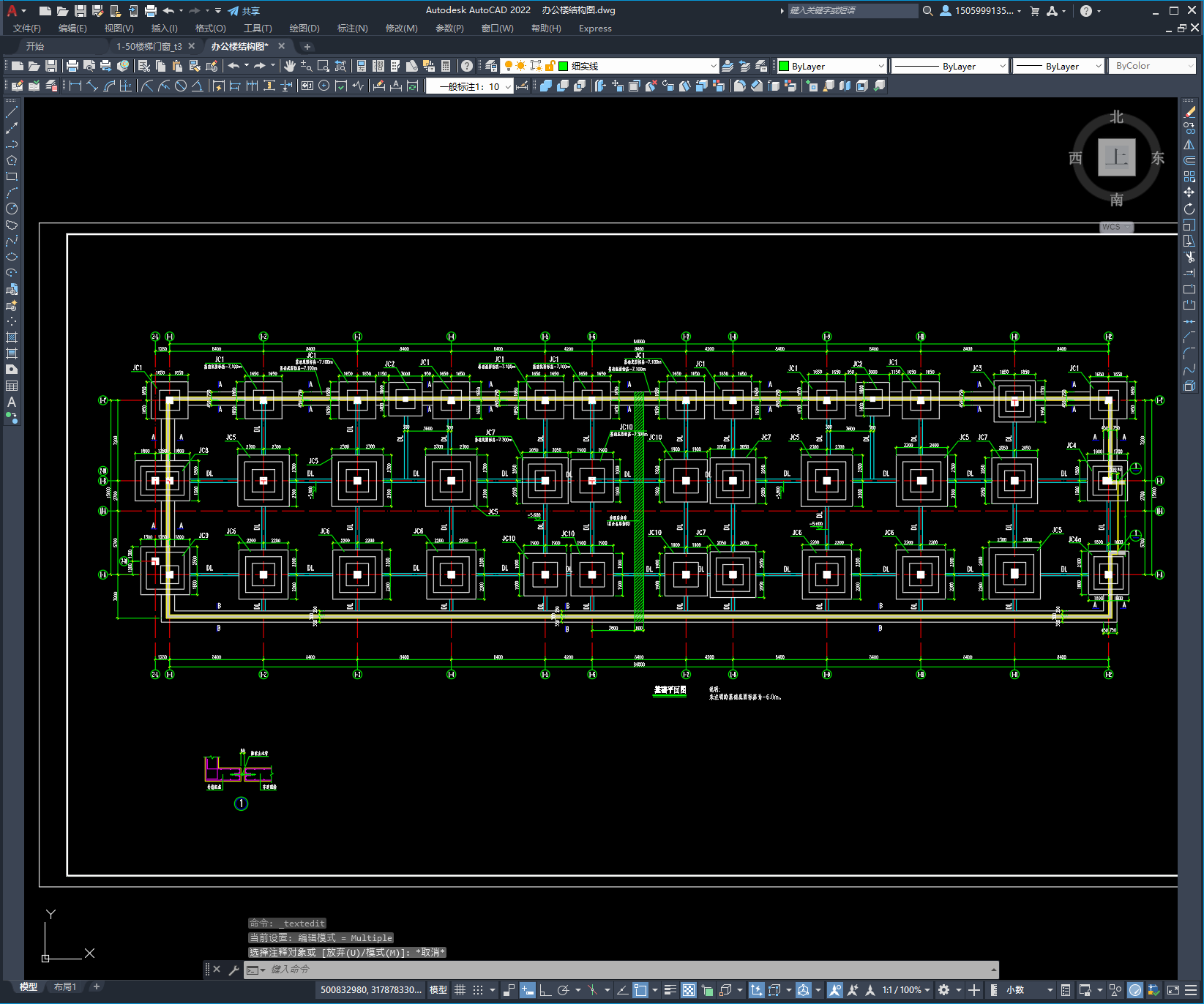
Task: Open the 标注(N) menu
Action: tap(352, 29)
